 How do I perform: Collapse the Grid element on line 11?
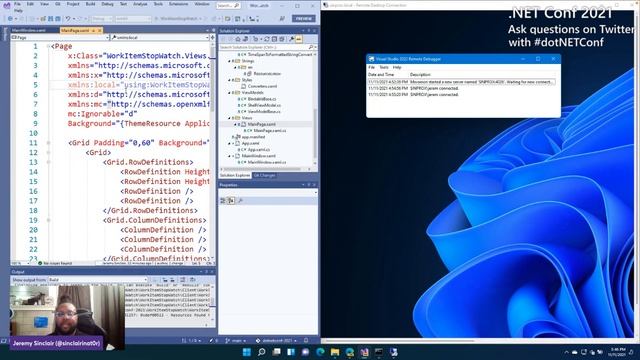pyautogui.click(x=48, y=143)
